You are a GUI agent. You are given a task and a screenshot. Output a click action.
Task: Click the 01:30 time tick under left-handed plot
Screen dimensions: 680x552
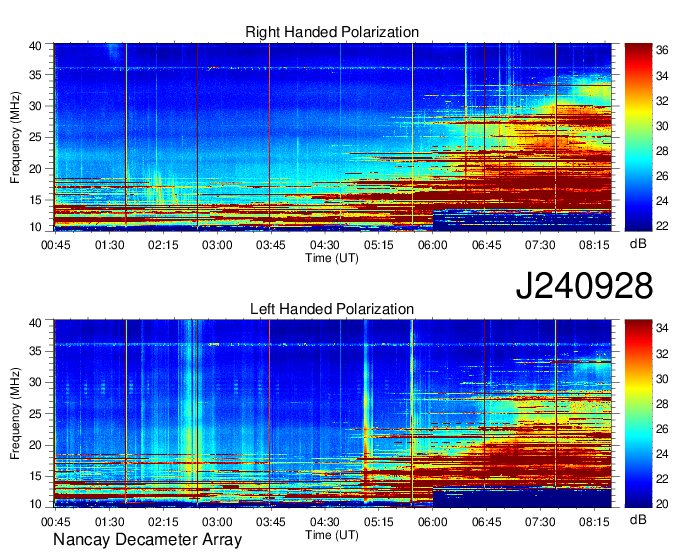click(109, 521)
